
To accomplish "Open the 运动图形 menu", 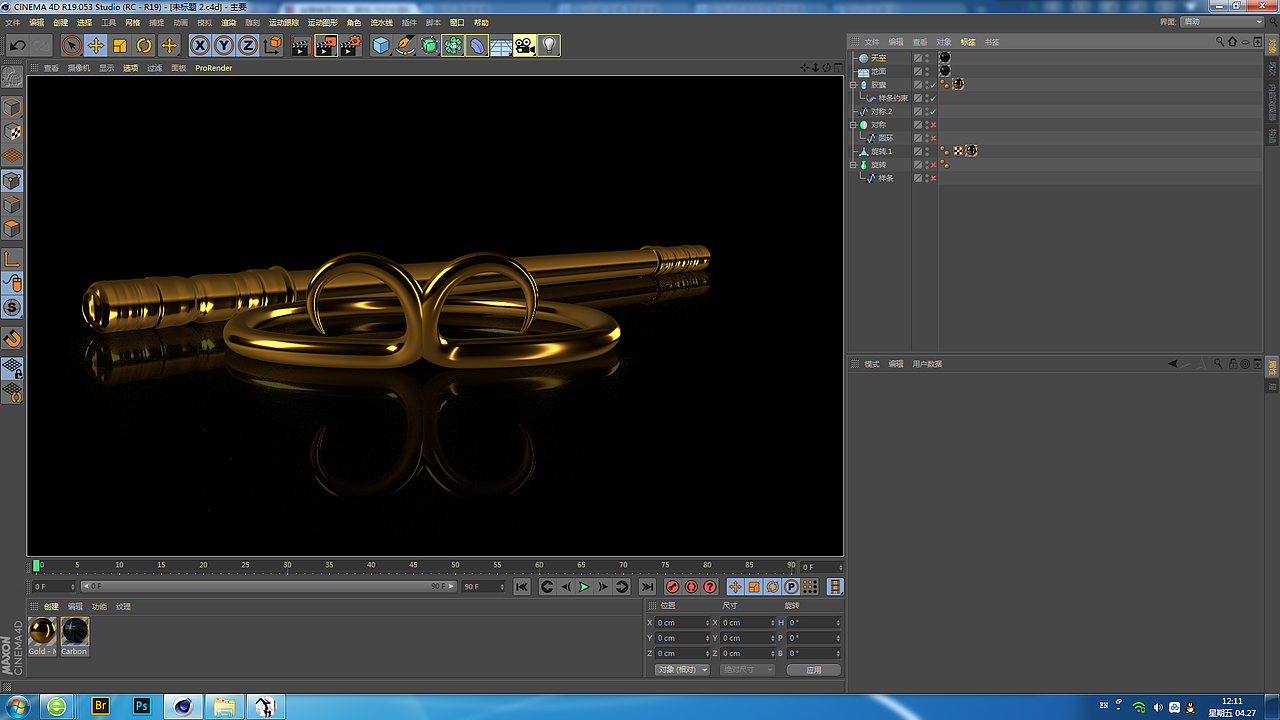I will point(323,22).
